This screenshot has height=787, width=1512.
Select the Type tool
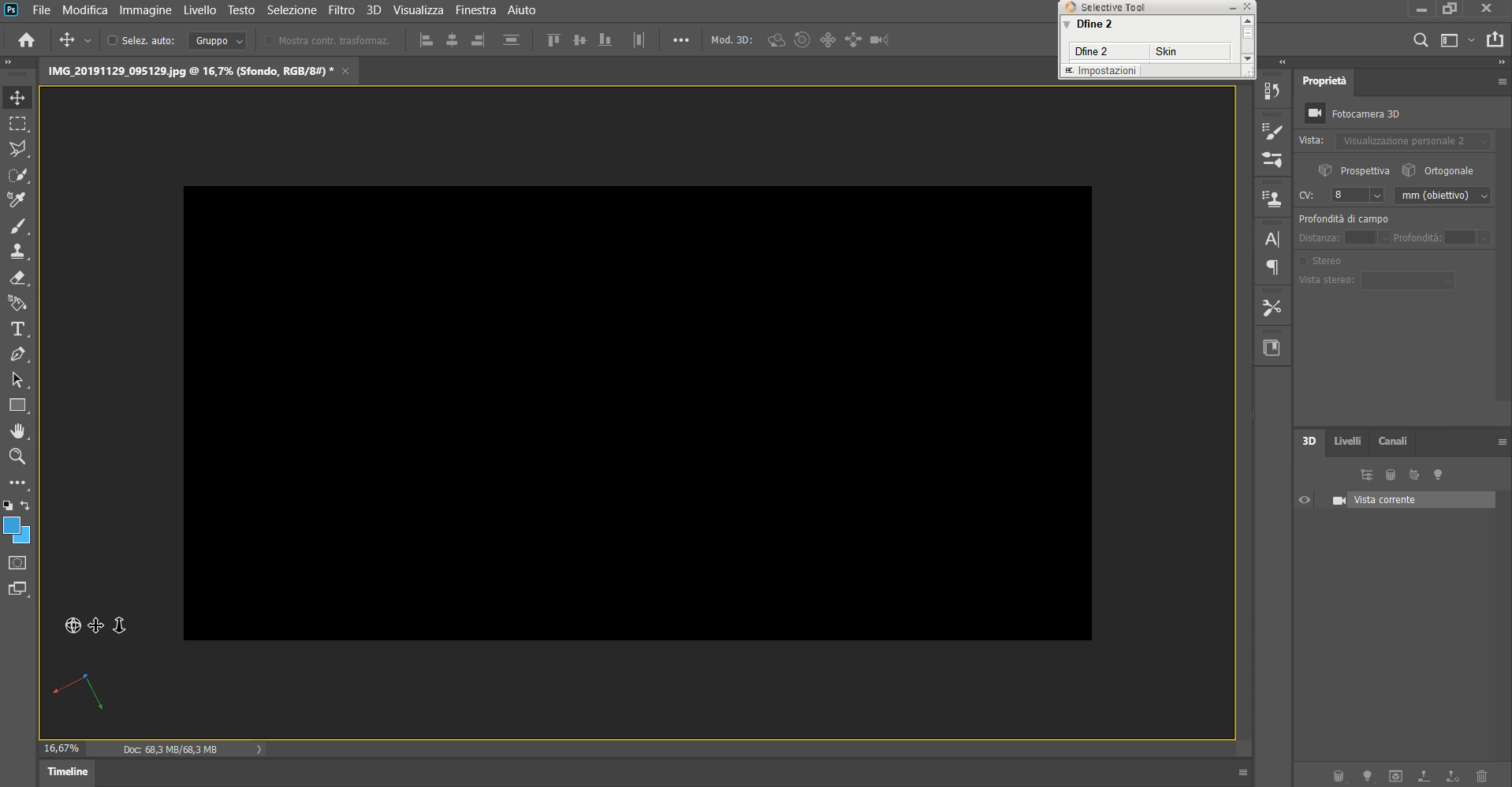coord(17,329)
